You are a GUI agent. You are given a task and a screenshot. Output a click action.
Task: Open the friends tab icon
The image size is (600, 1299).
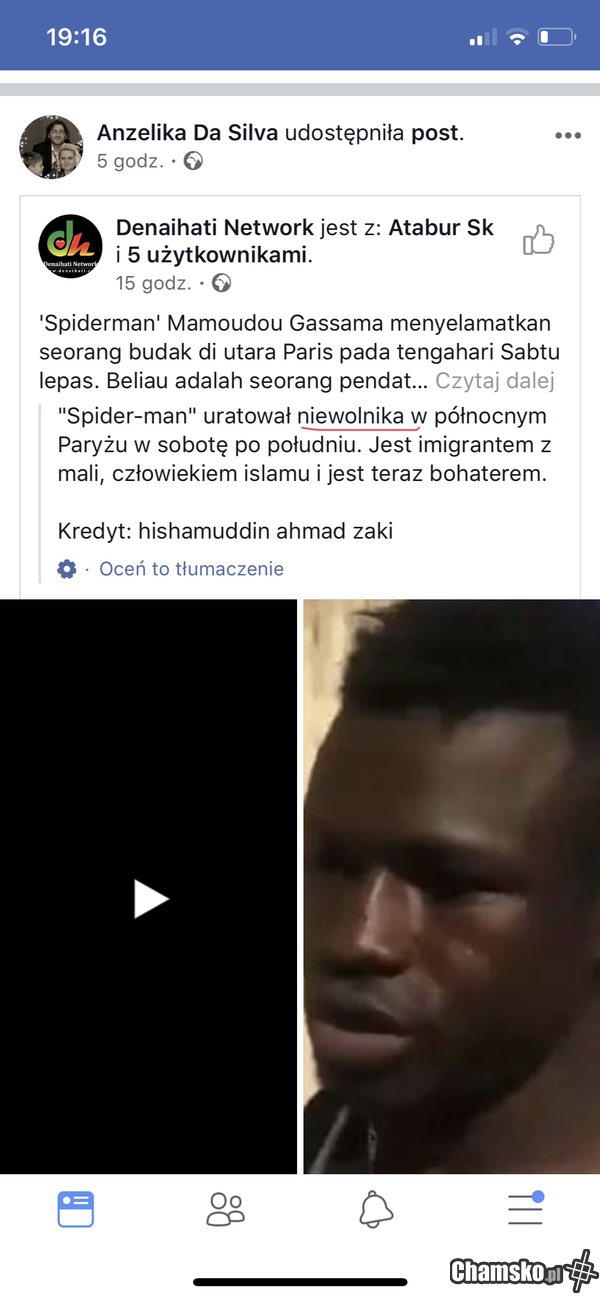tap(225, 1209)
